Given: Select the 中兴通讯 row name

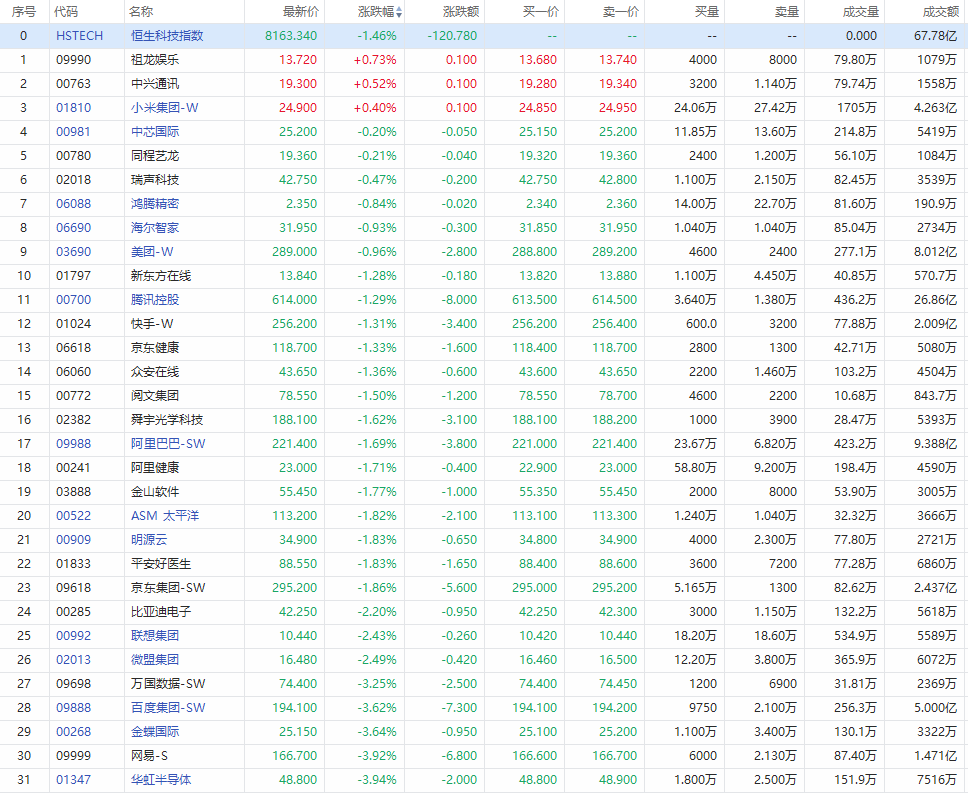Looking at the screenshot, I should [x=155, y=84].
